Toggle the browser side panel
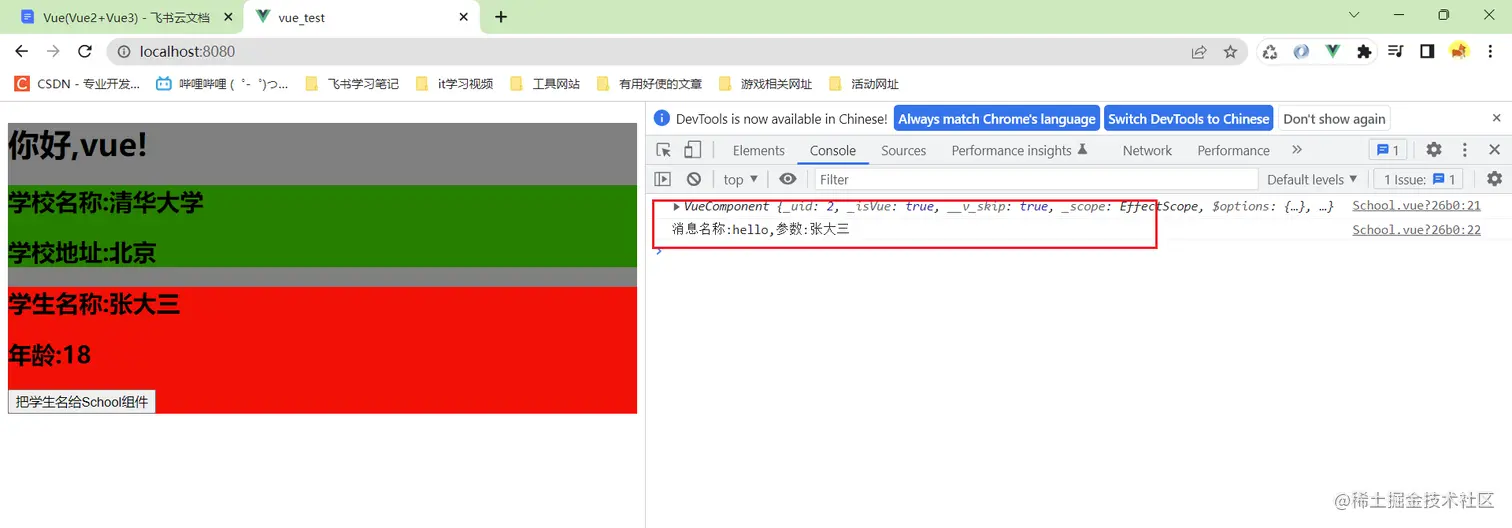The image size is (1512, 528). pyautogui.click(x=1427, y=52)
